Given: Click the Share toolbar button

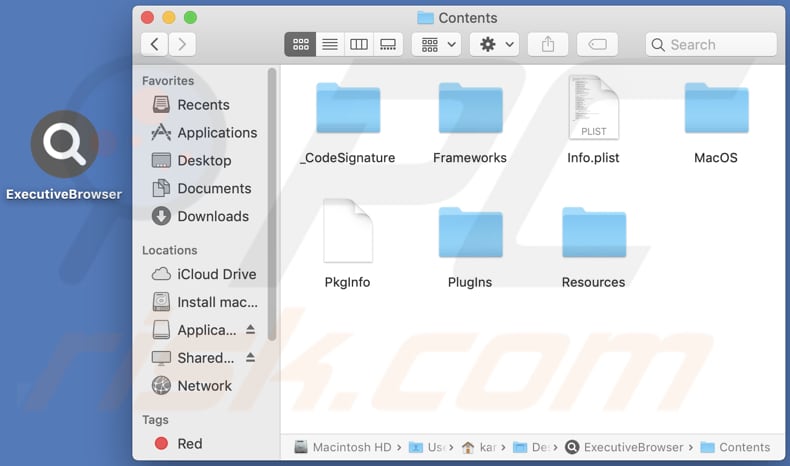Looking at the screenshot, I should (548, 44).
